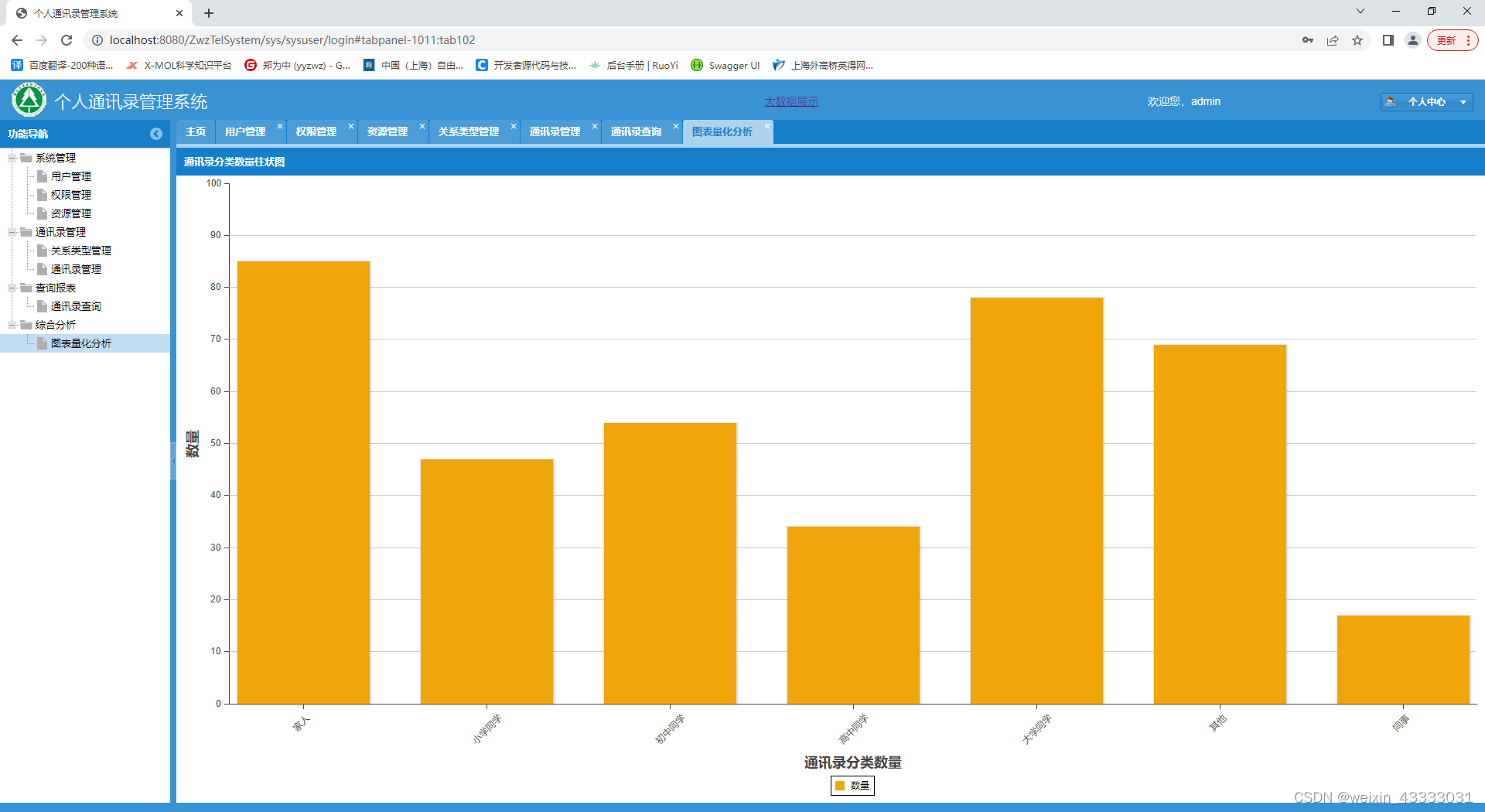Switch to the 通讯录查询 tab
Viewport: 1485px width, 812px height.
tap(636, 132)
